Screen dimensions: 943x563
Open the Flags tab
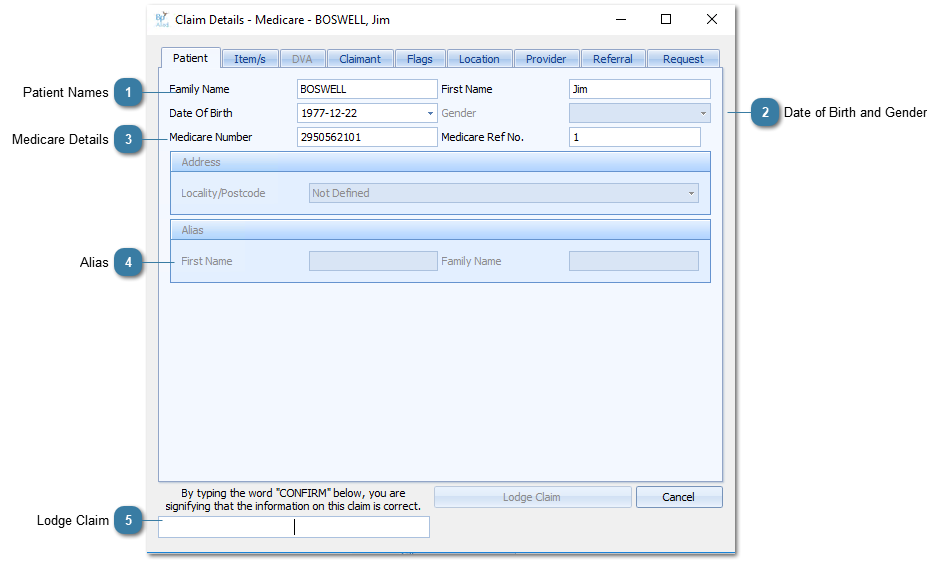tap(419, 59)
